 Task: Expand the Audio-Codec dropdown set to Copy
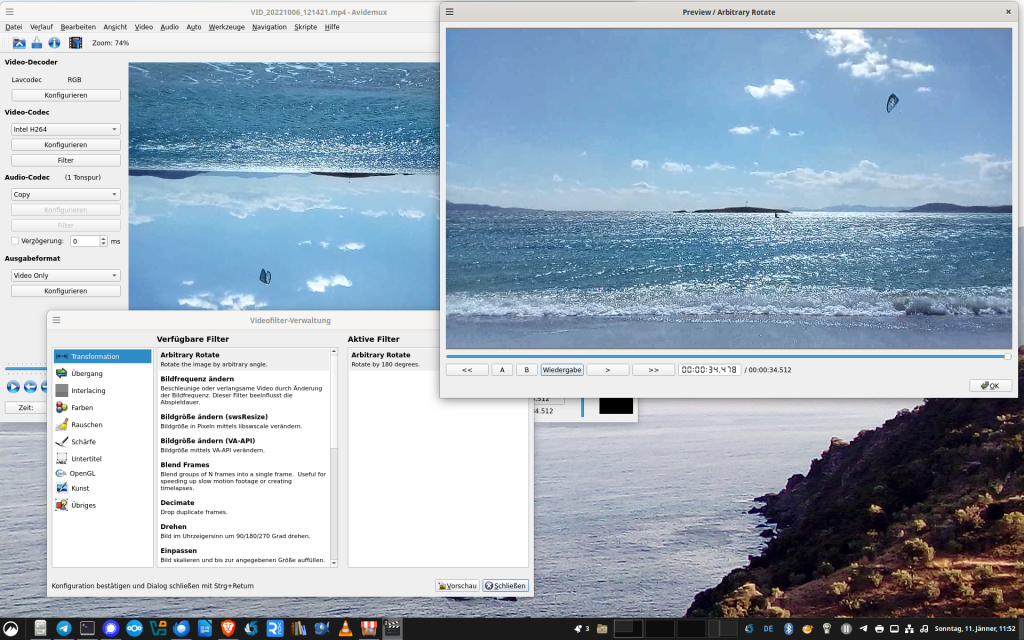tap(65, 195)
